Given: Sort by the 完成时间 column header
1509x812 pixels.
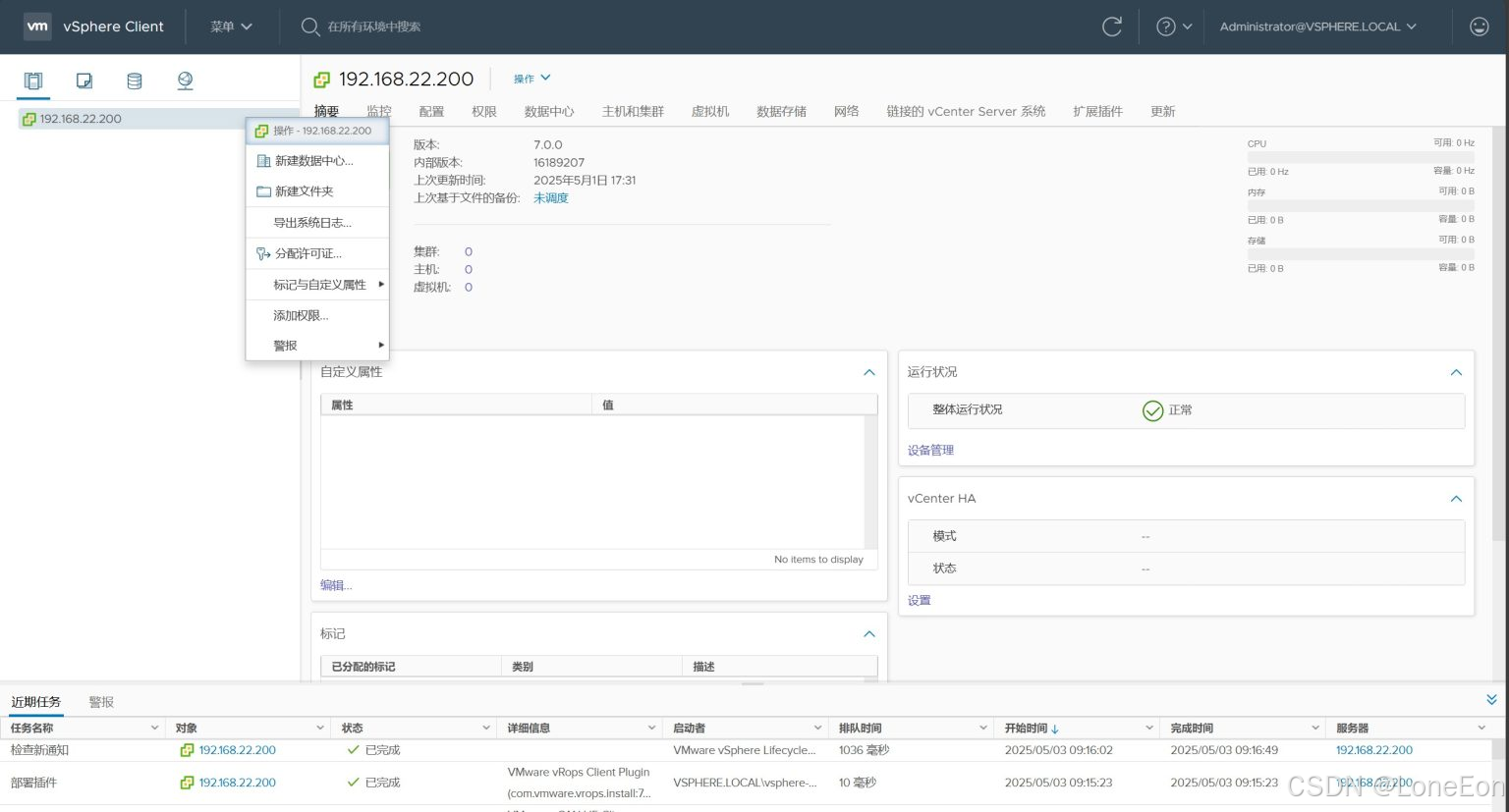Looking at the screenshot, I should point(1192,729).
